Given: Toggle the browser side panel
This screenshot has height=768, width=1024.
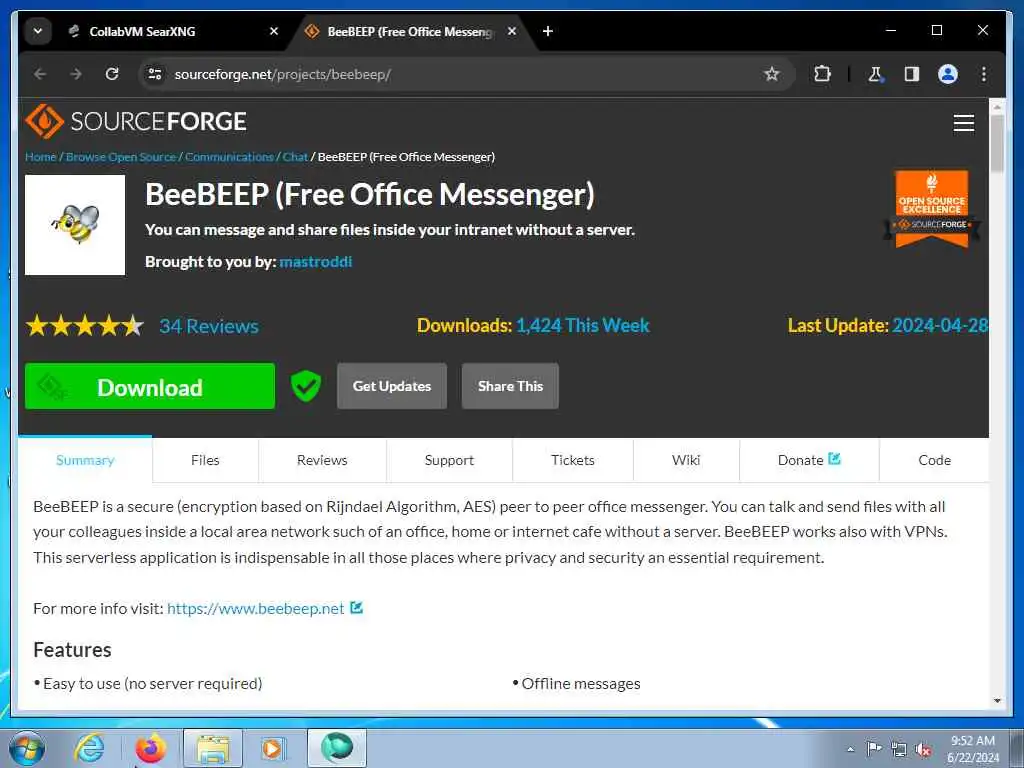Looking at the screenshot, I should pyautogui.click(x=912, y=74).
